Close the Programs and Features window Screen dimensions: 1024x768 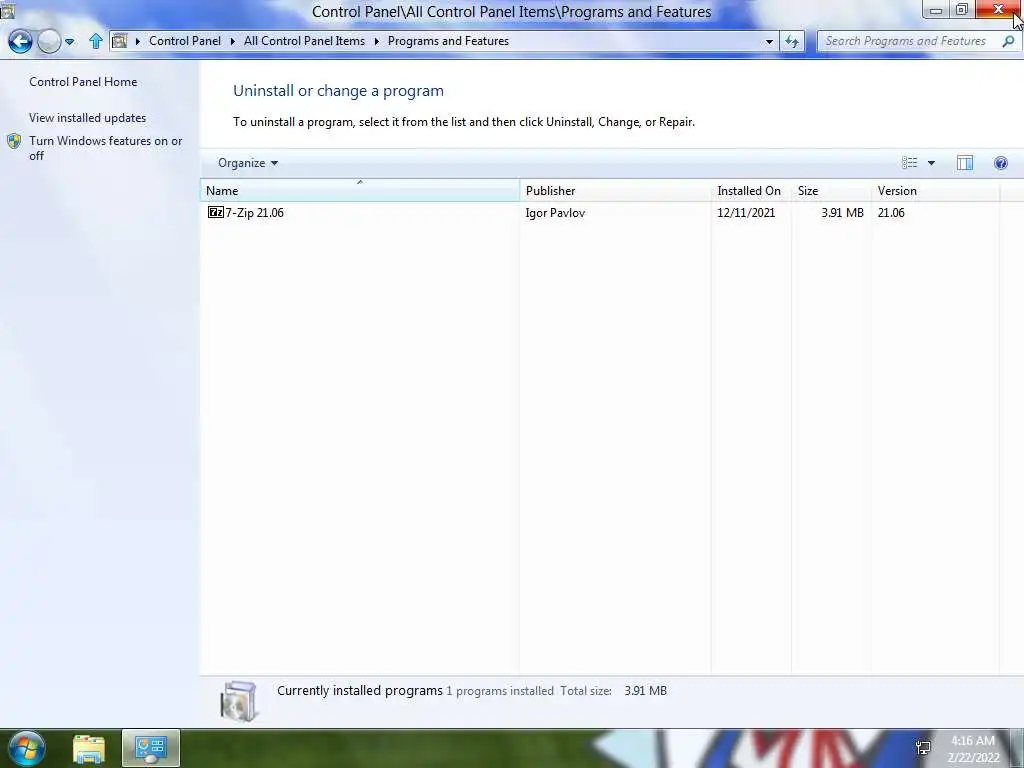click(x=998, y=9)
